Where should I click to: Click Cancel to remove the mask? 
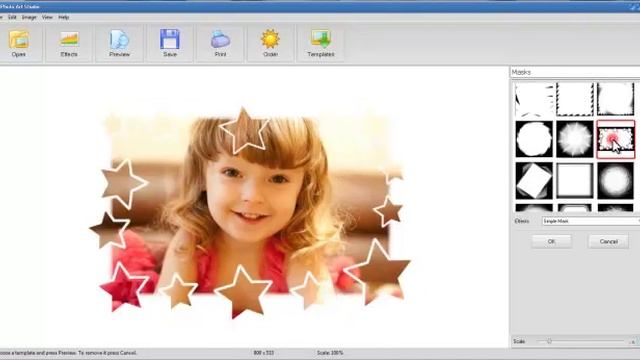(x=608, y=242)
